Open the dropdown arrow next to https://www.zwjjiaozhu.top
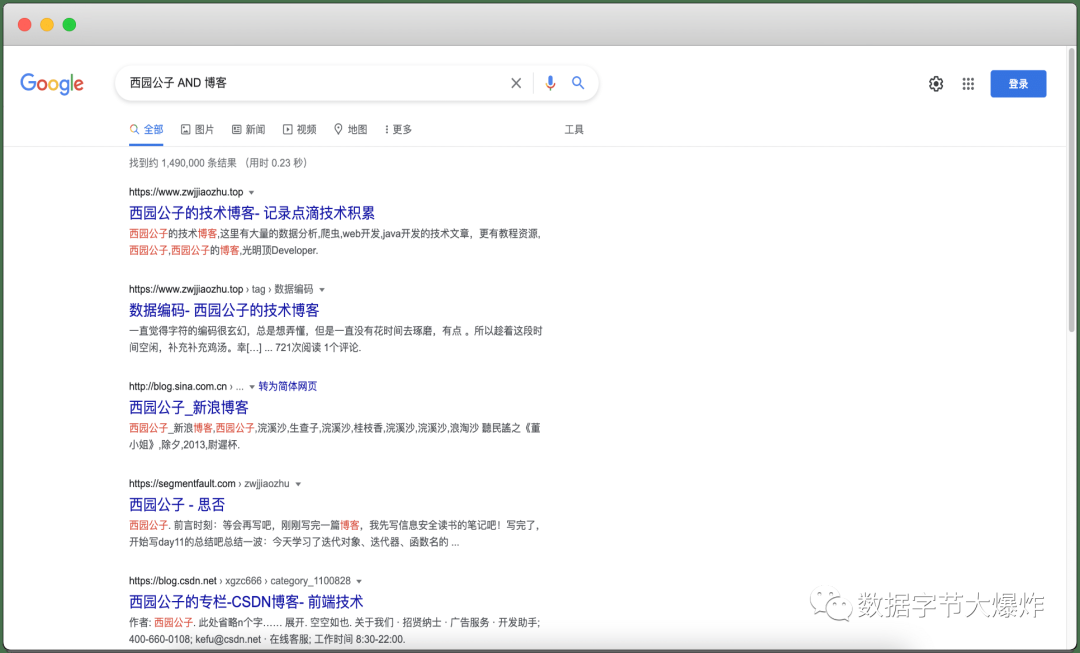The width and height of the screenshot is (1080, 653). pyautogui.click(x=251, y=193)
